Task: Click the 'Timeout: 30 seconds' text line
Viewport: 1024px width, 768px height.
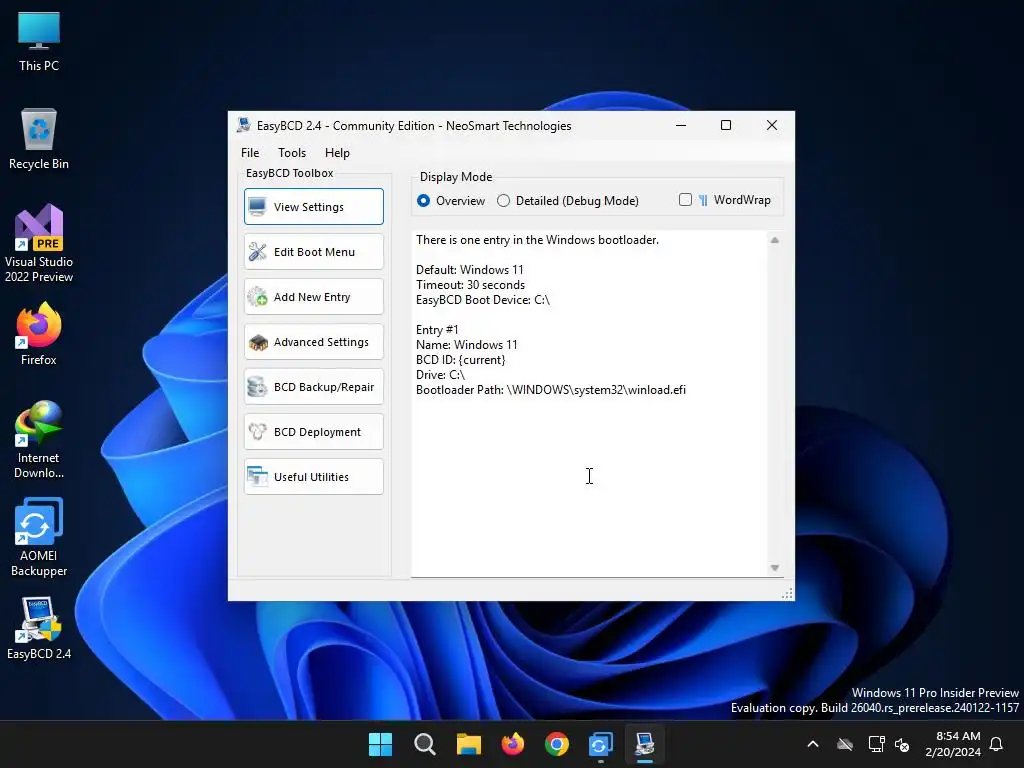Action: pyautogui.click(x=470, y=285)
